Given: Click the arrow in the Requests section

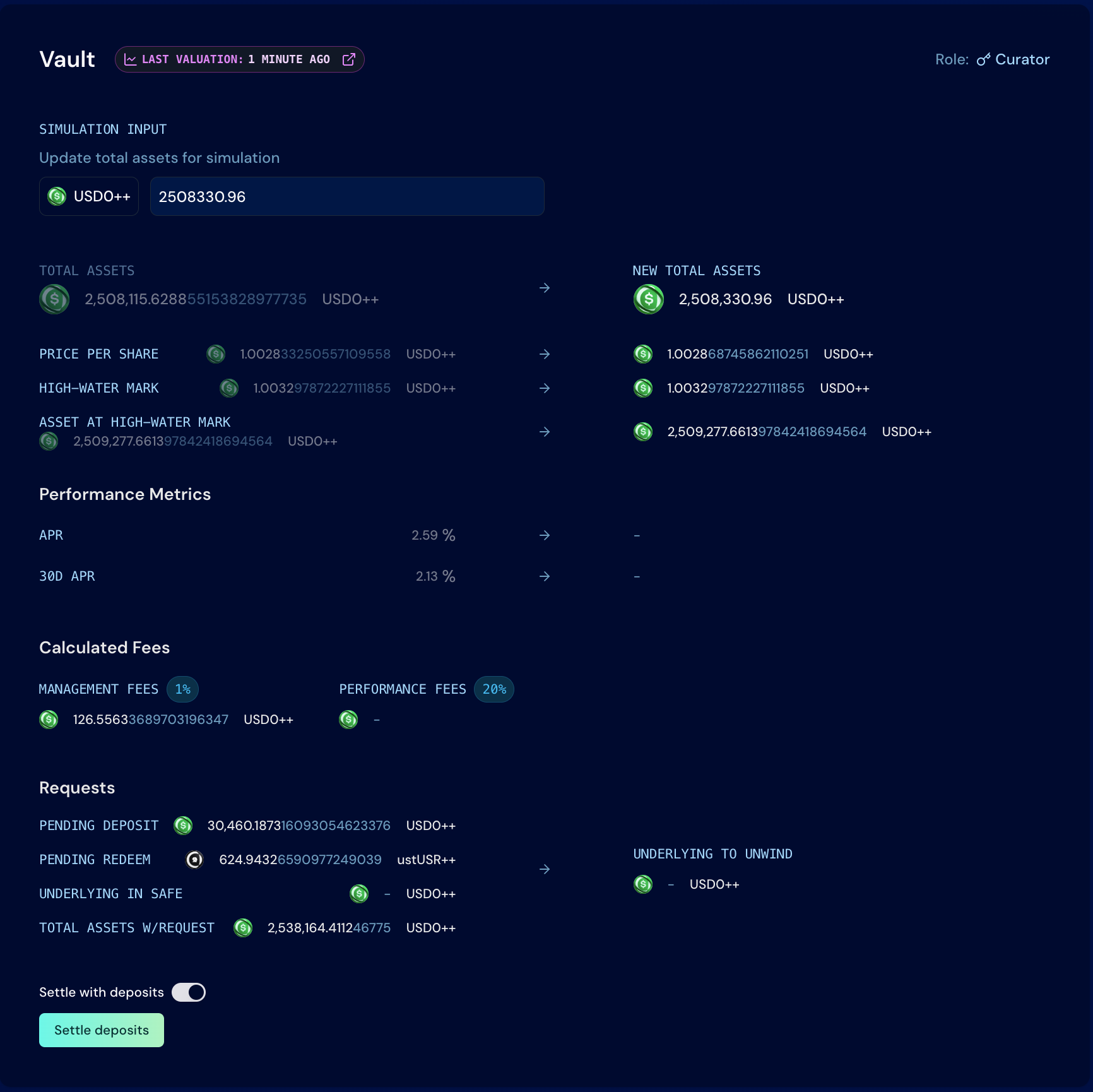Looking at the screenshot, I should click(545, 869).
